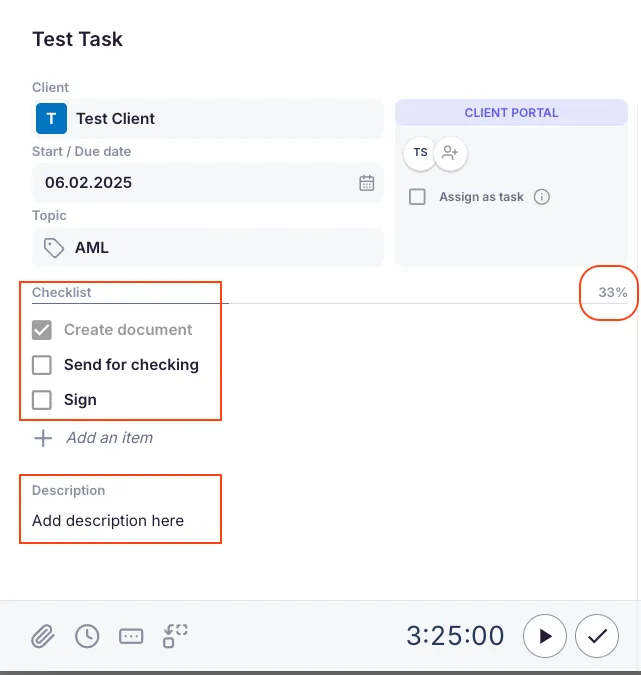Open the clock time-tracking icon

(x=87, y=636)
